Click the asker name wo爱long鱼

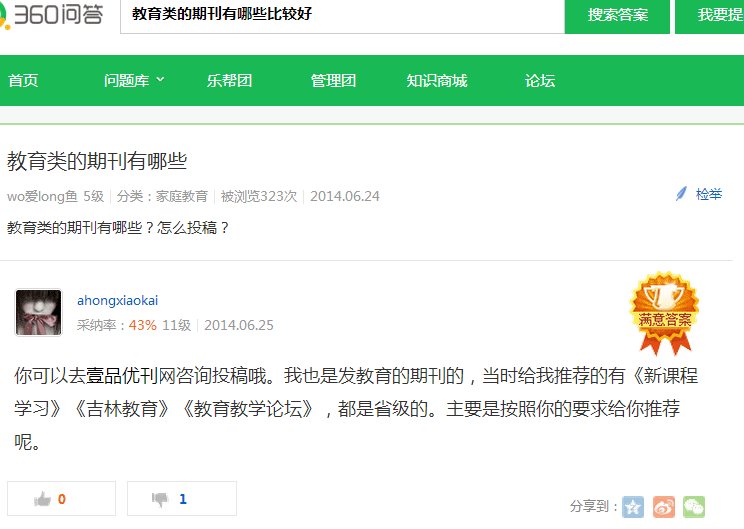42,196
